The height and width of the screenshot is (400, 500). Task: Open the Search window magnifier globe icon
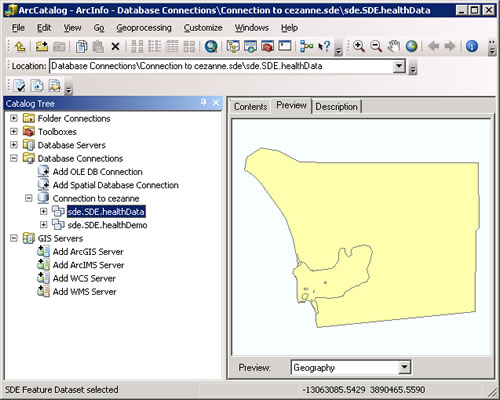(211, 46)
